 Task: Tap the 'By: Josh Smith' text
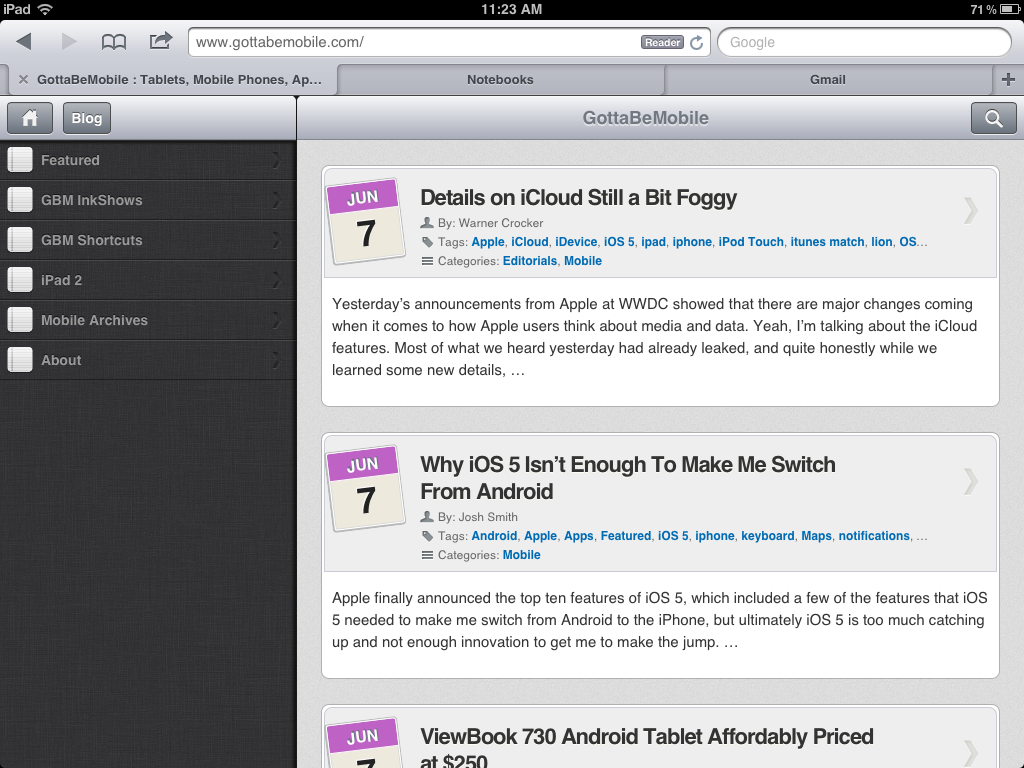point(477,517)
